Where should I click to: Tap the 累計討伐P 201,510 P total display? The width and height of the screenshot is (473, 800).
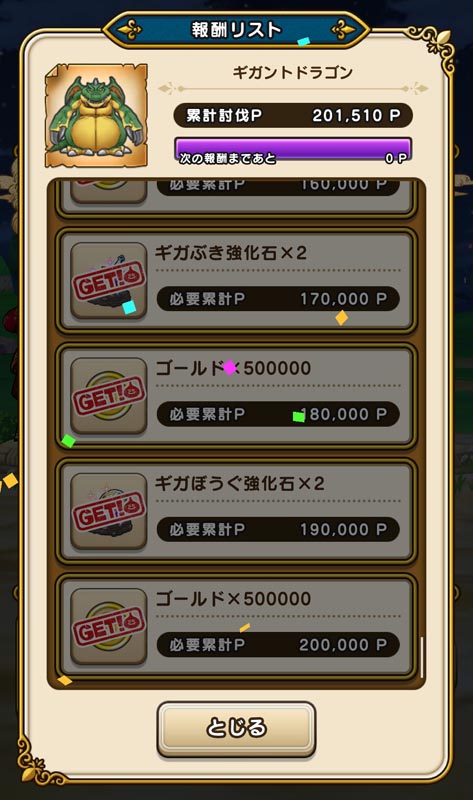[293, 115]
